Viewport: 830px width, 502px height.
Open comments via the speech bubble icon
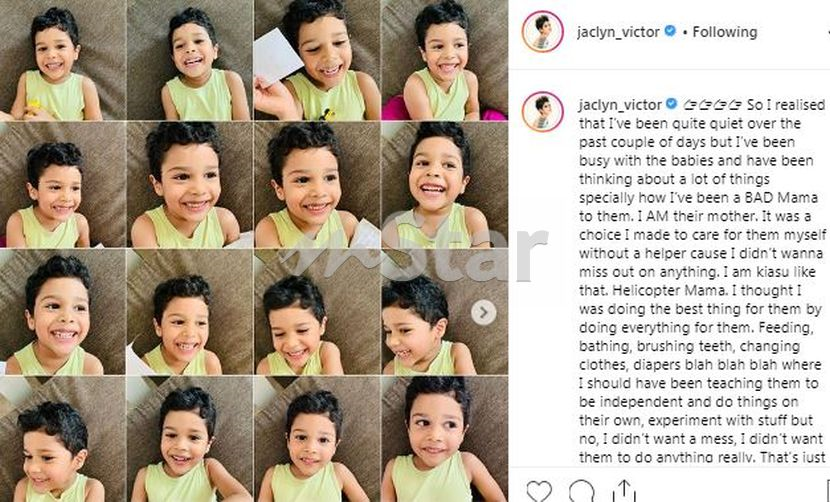pyautogui.click(x=581, y=491)
